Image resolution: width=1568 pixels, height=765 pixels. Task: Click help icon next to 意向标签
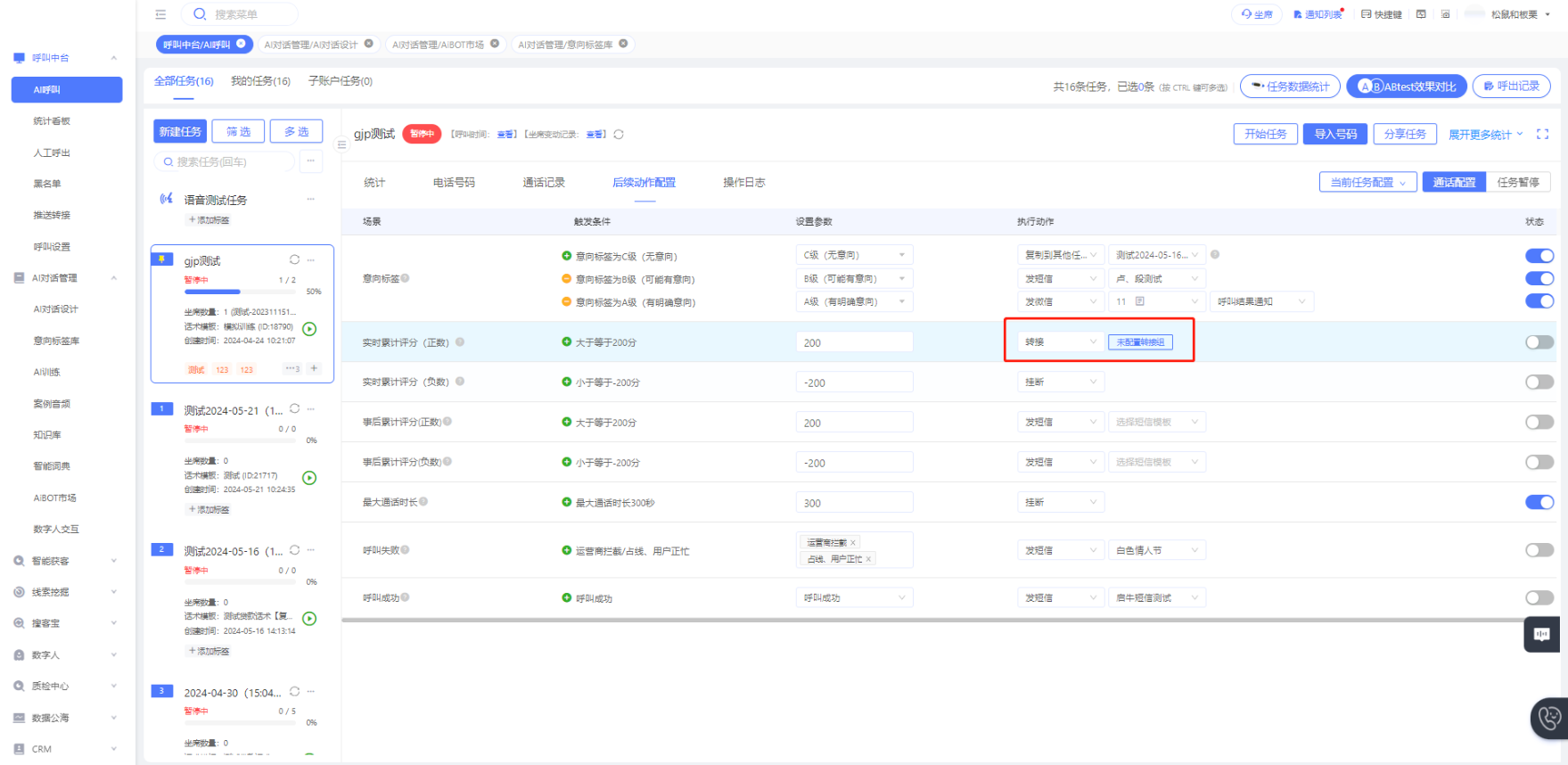[x=406, y=278]
